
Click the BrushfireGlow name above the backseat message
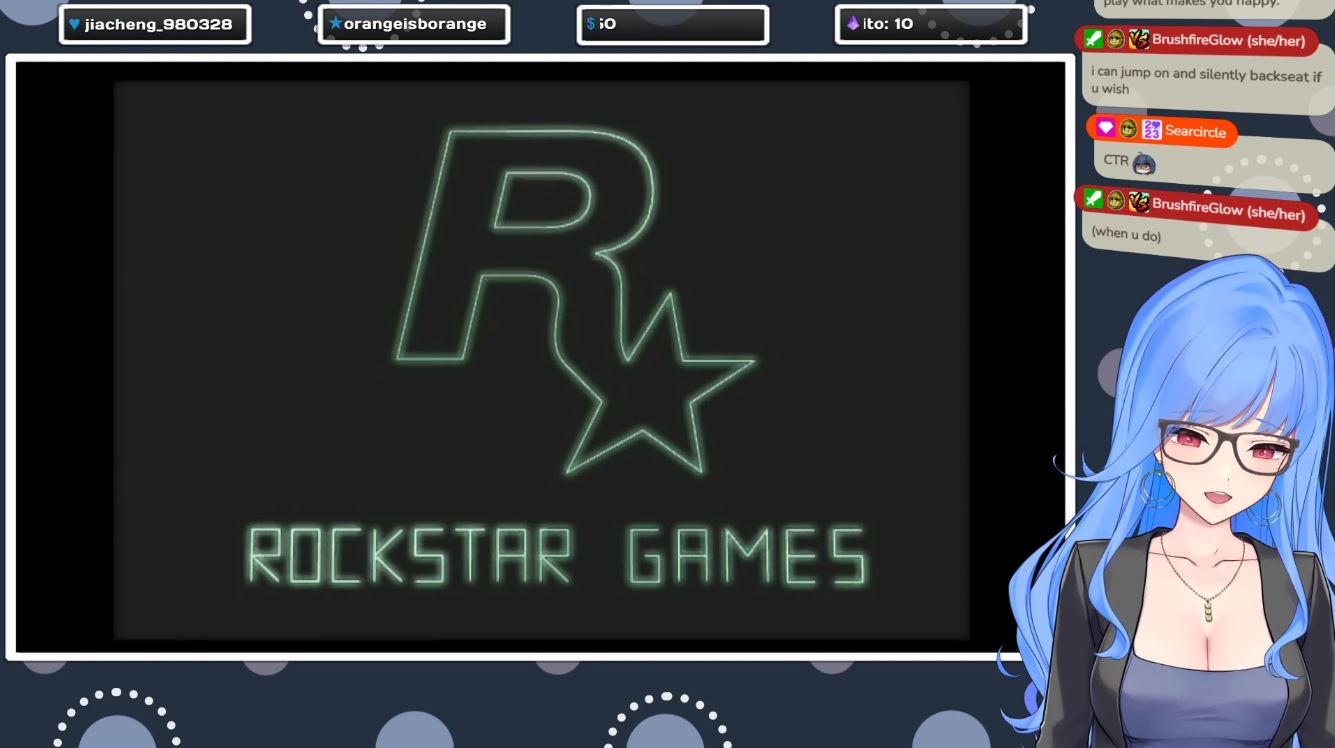tap(1228, 43)
